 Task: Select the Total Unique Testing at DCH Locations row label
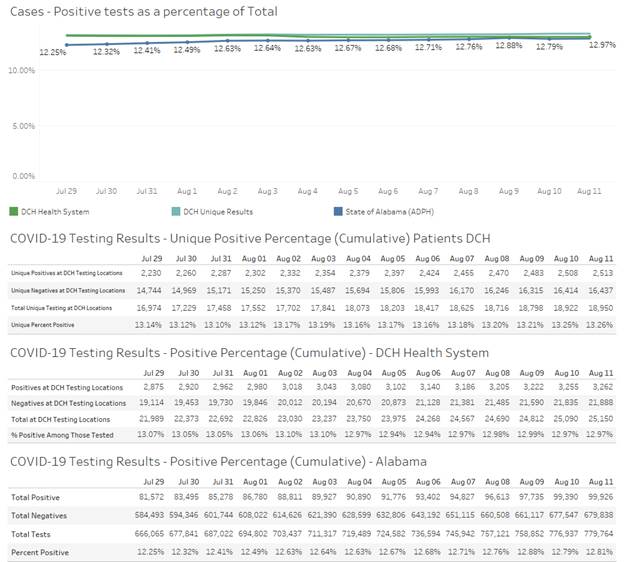[x=62, y=308]
